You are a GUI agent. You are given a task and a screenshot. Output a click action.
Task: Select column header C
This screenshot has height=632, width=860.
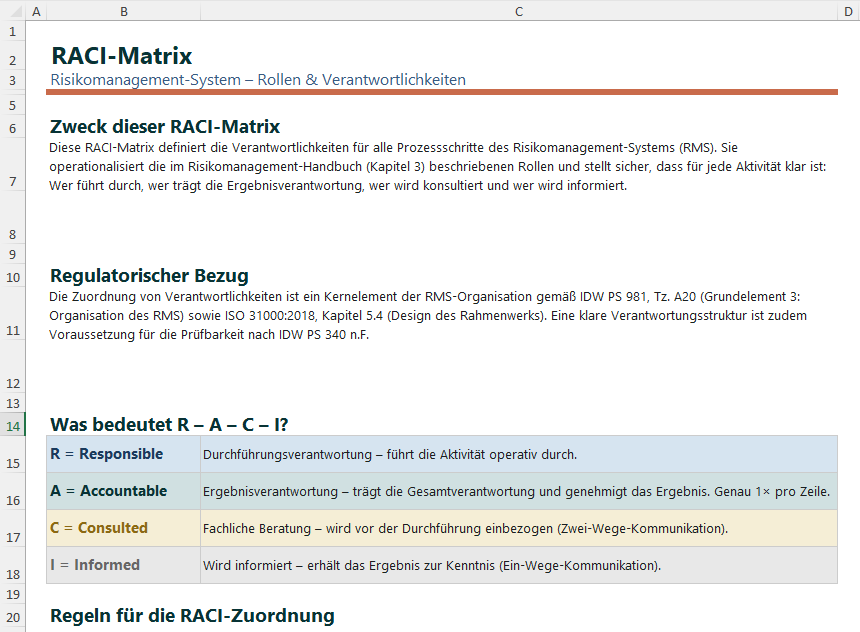[518, 11]
